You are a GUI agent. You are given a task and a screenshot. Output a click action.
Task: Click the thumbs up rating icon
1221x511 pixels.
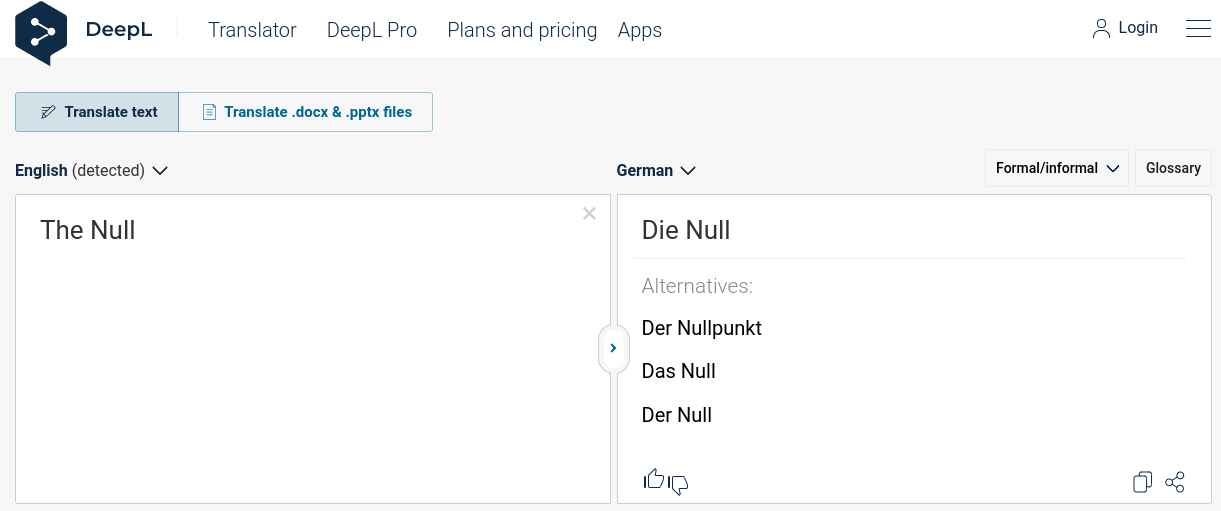click(x=653, y=479)
